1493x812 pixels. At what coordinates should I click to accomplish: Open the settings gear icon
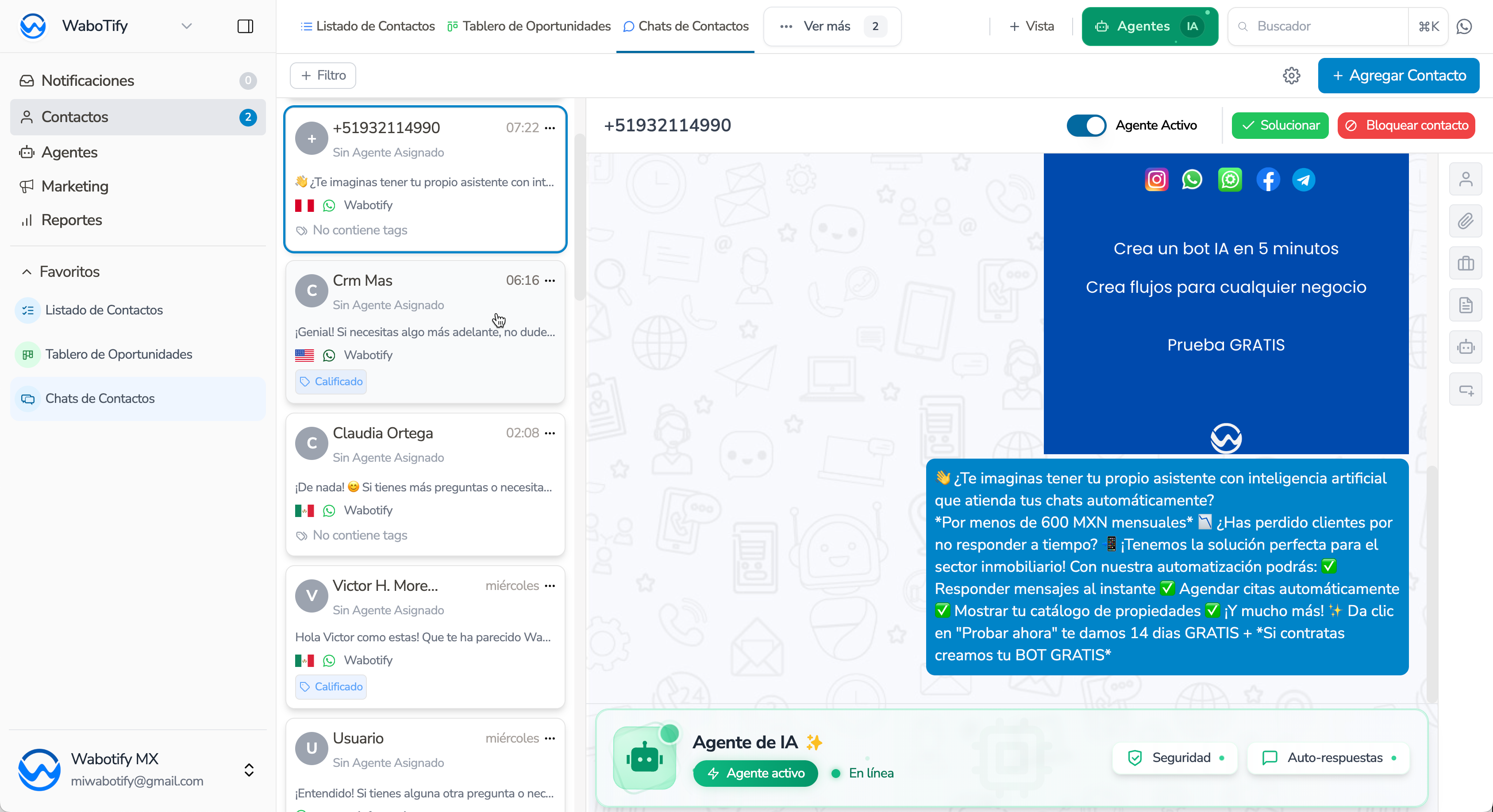tap(1291, 75)
